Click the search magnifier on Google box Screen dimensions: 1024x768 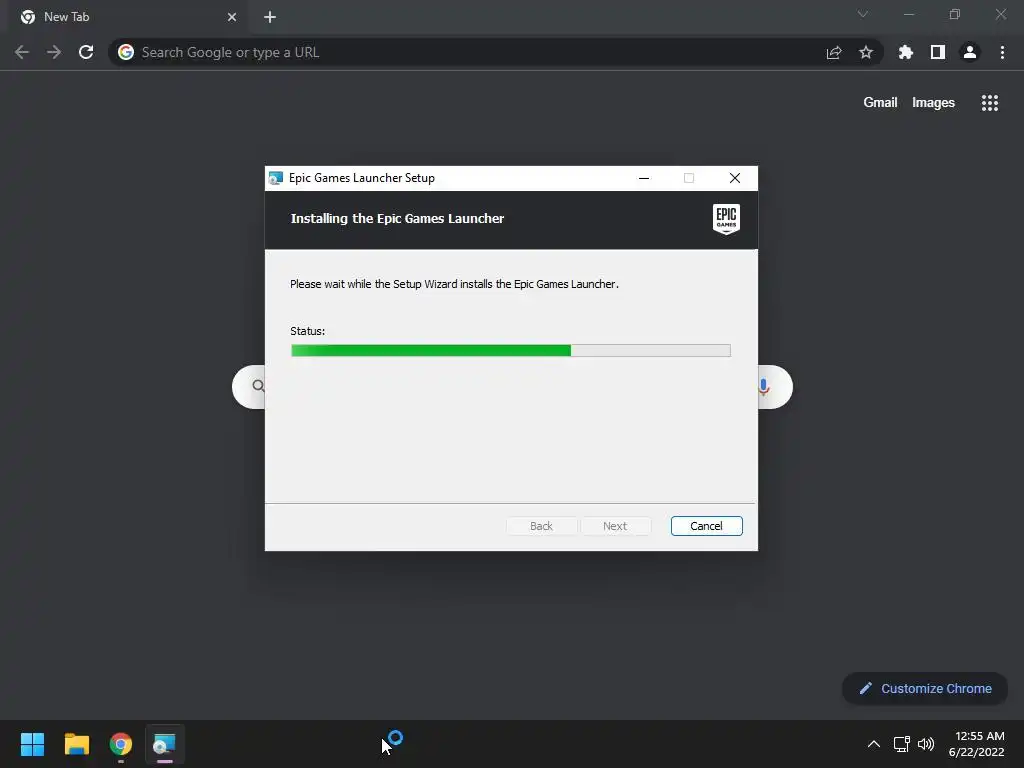click(258, 386)
